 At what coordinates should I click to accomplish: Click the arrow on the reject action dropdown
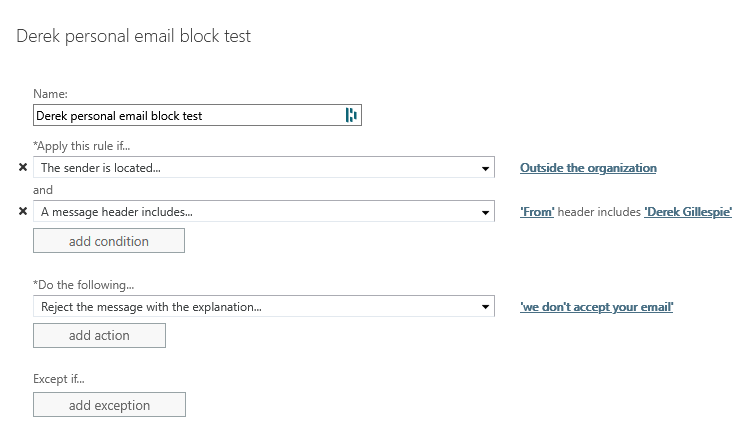click(x=485, y=307)
